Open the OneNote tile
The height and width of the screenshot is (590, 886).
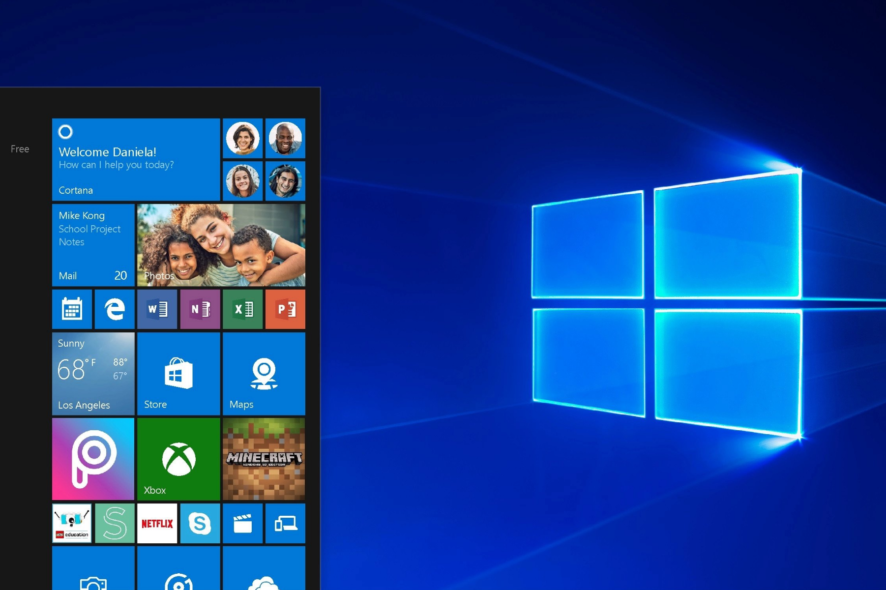pyautogui.click(x=200, y=309)
